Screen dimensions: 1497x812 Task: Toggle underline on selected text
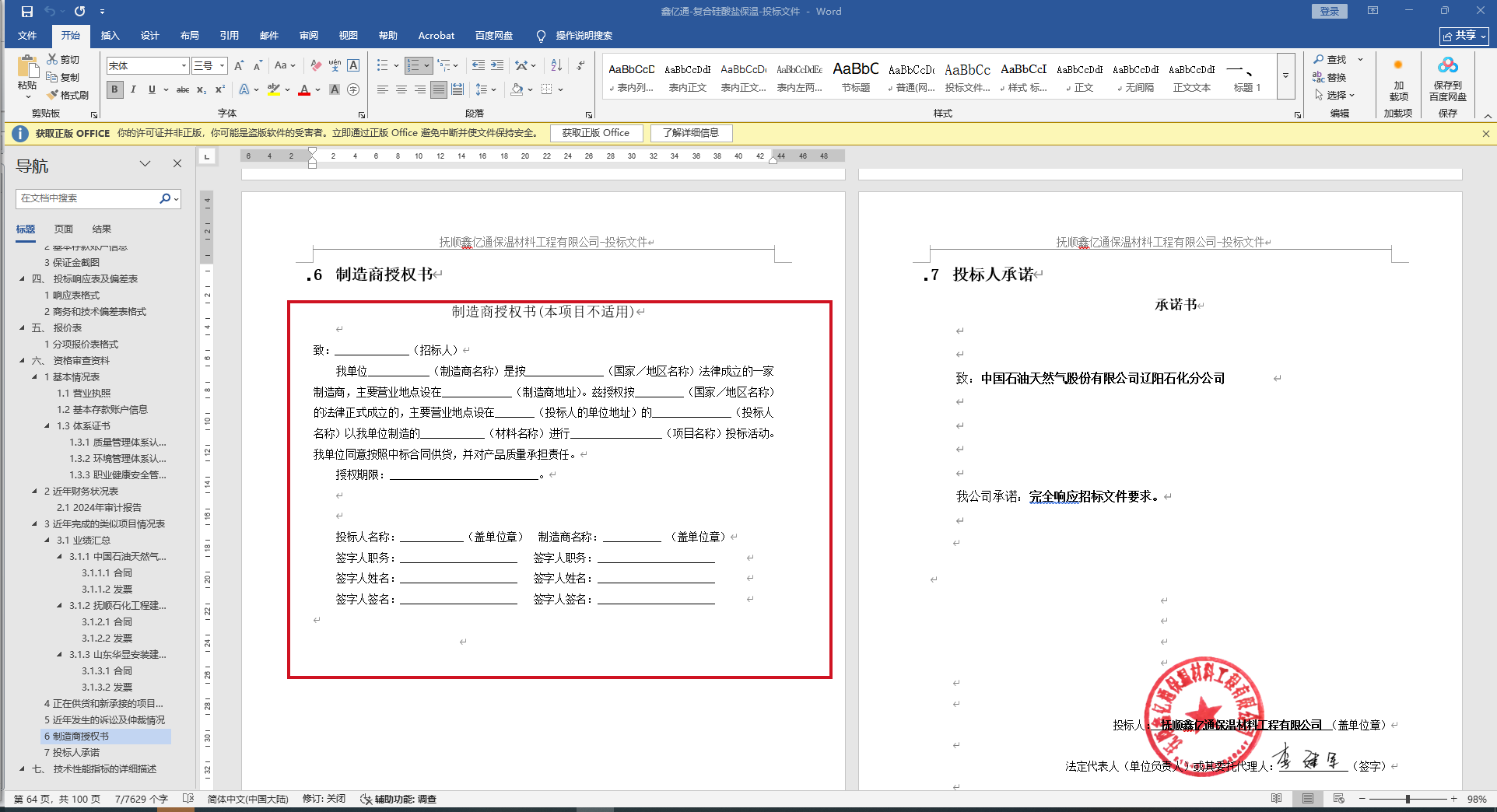point(152,90)
